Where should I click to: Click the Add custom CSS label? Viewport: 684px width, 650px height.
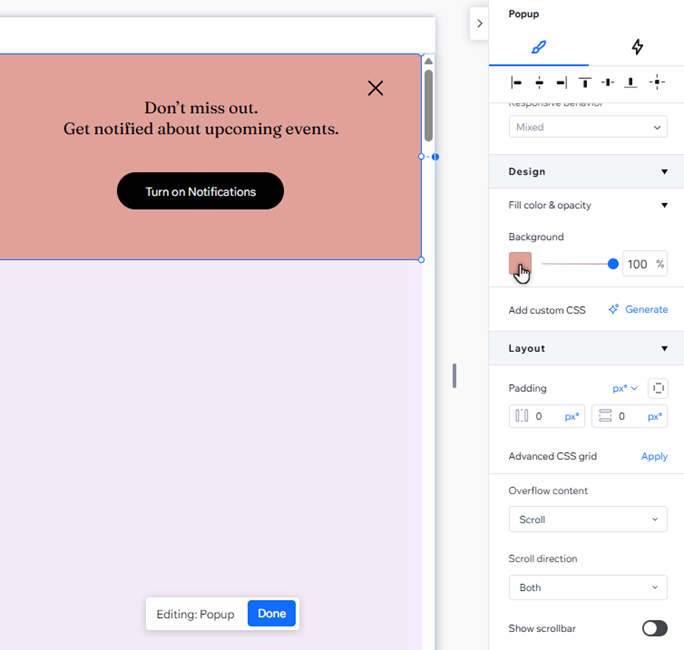(x=547, y=310)
